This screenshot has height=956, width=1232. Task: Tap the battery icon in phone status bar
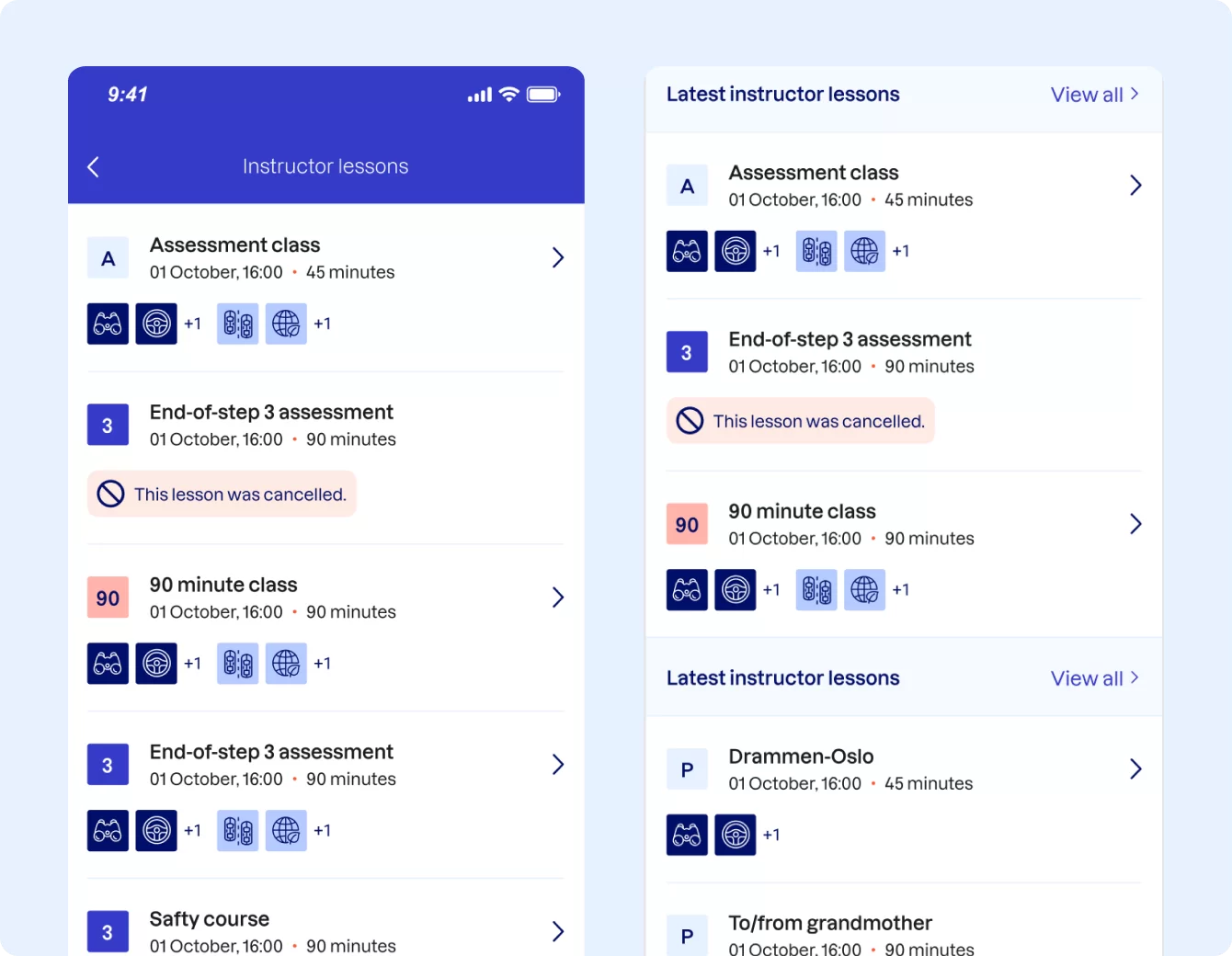pos(543,94)
